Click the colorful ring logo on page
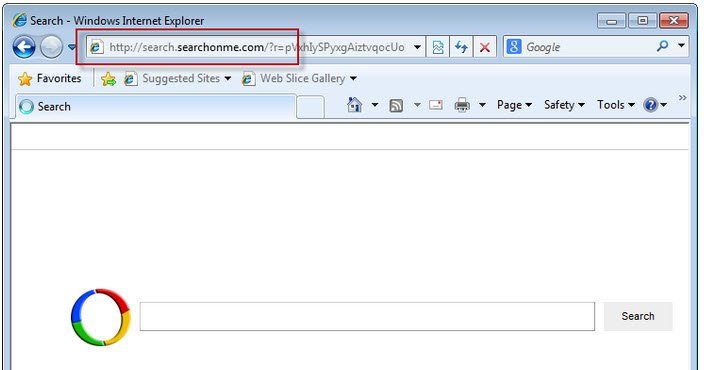The width and height of the screenshot is (704, 370). click(x=101, y=317)
